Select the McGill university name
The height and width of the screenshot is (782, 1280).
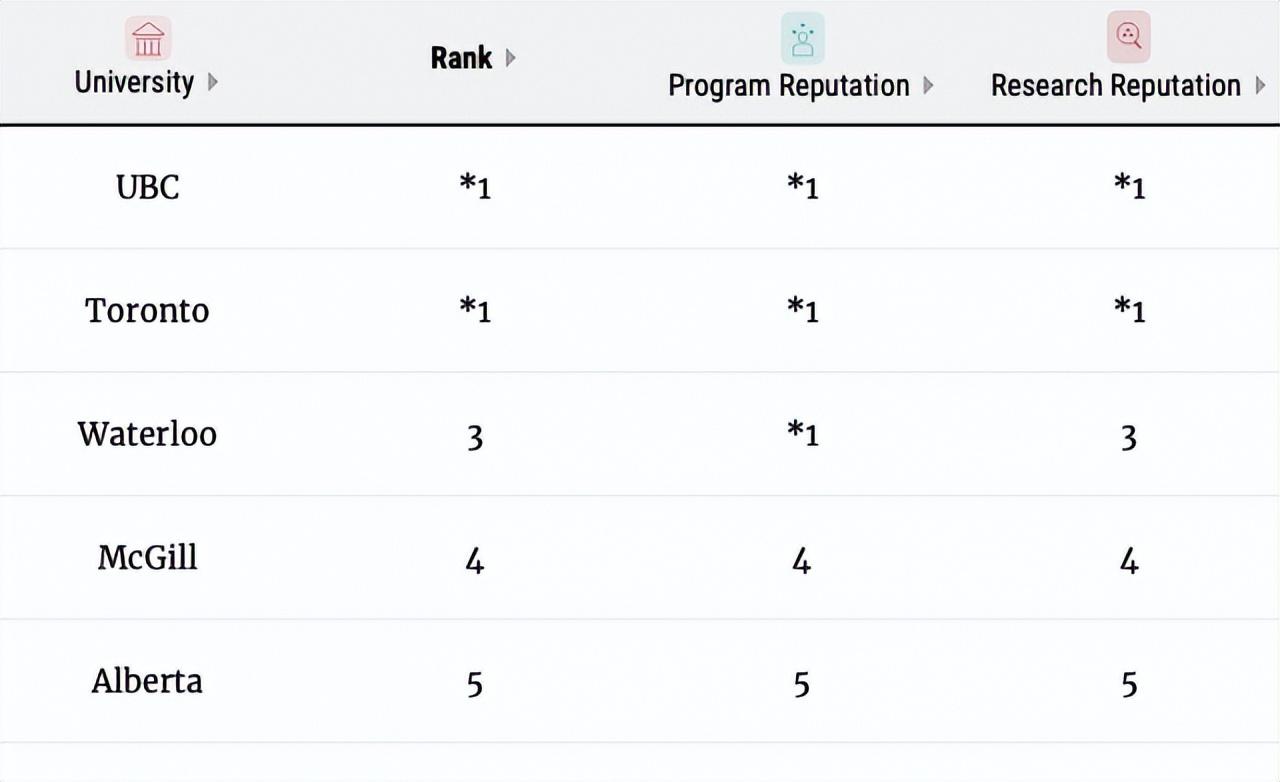click(148, 557)
